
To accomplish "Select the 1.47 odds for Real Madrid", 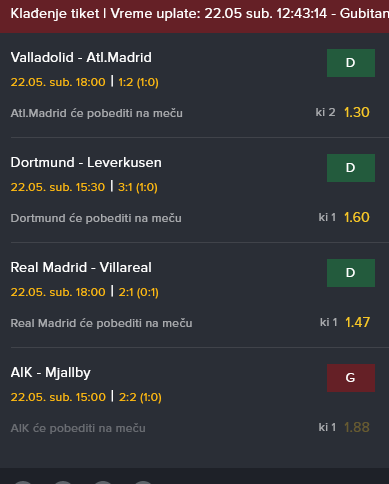I will [357, 323].
